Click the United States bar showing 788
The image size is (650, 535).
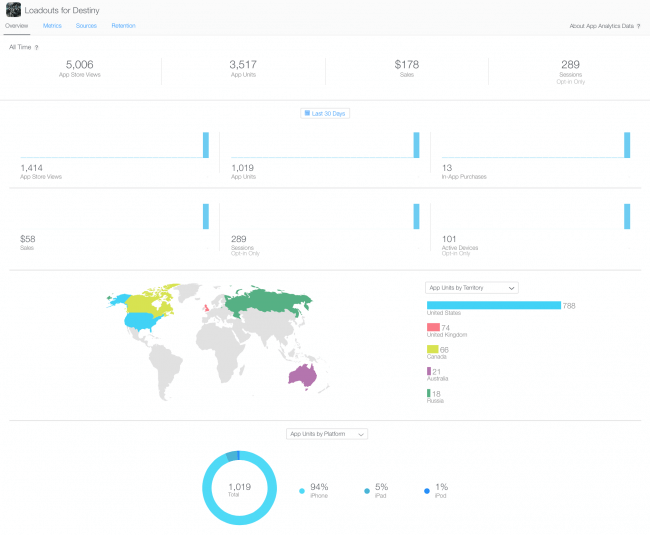(494, 305)
